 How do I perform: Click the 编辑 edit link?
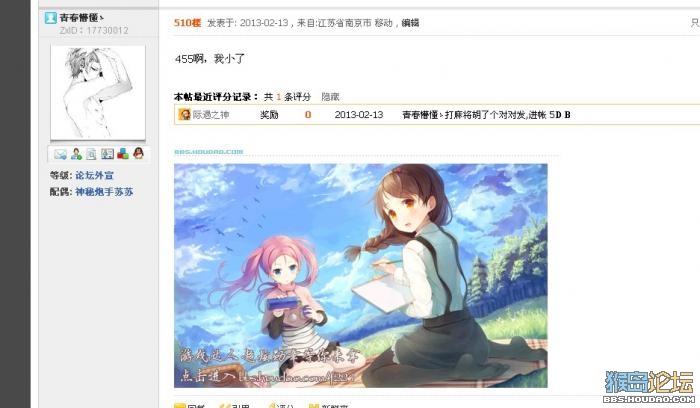coord(410,23)
